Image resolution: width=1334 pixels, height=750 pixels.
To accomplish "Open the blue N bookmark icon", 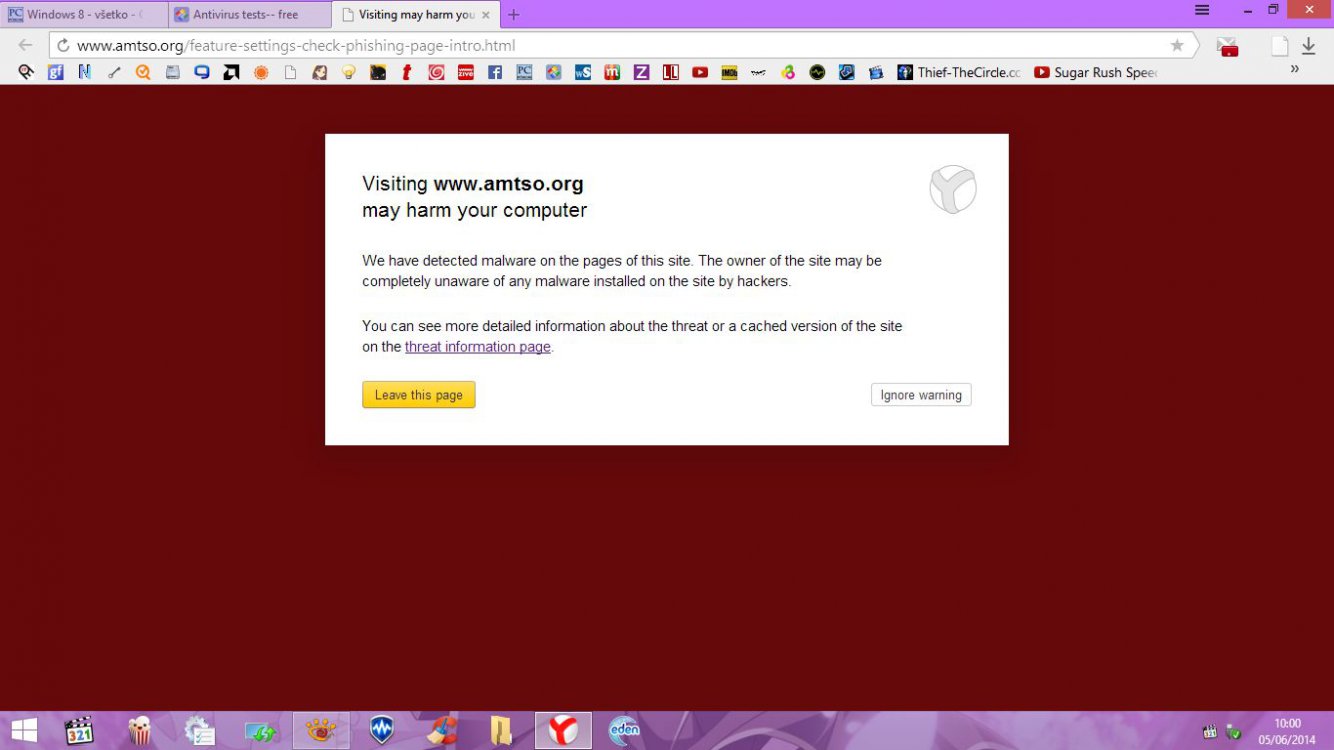I will point(85,72).
